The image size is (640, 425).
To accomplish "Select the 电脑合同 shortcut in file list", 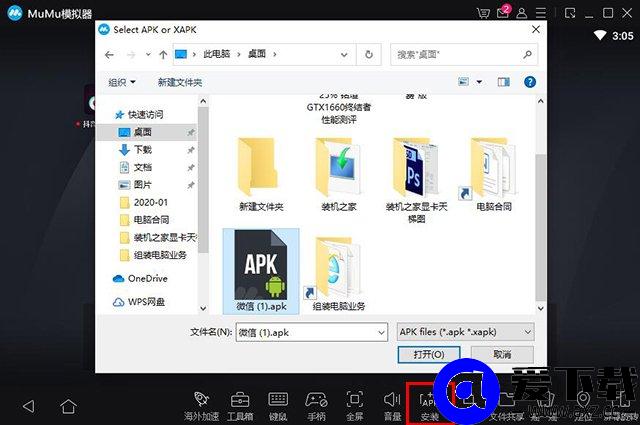I will (x=489, y=174).
